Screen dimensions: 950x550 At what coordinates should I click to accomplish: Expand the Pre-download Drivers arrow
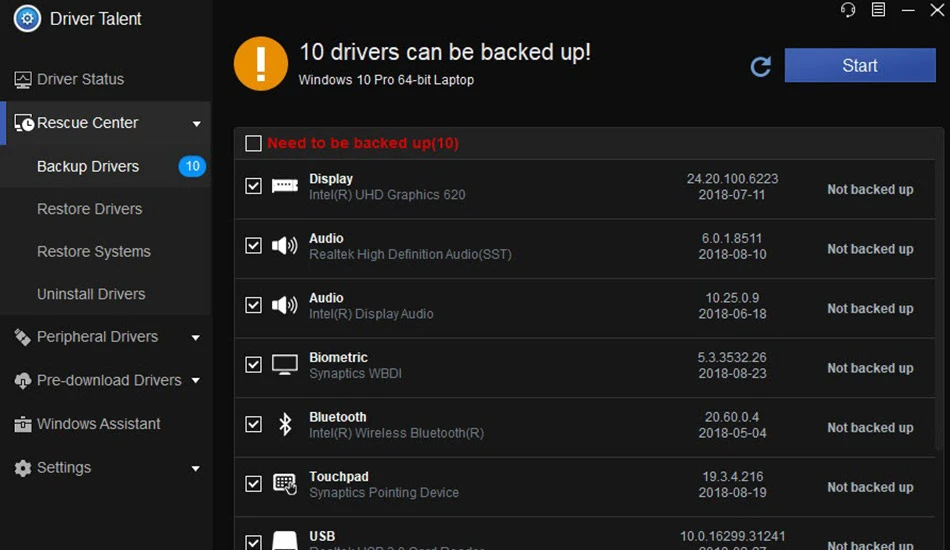pyautogui.click(x=196, y=380)
